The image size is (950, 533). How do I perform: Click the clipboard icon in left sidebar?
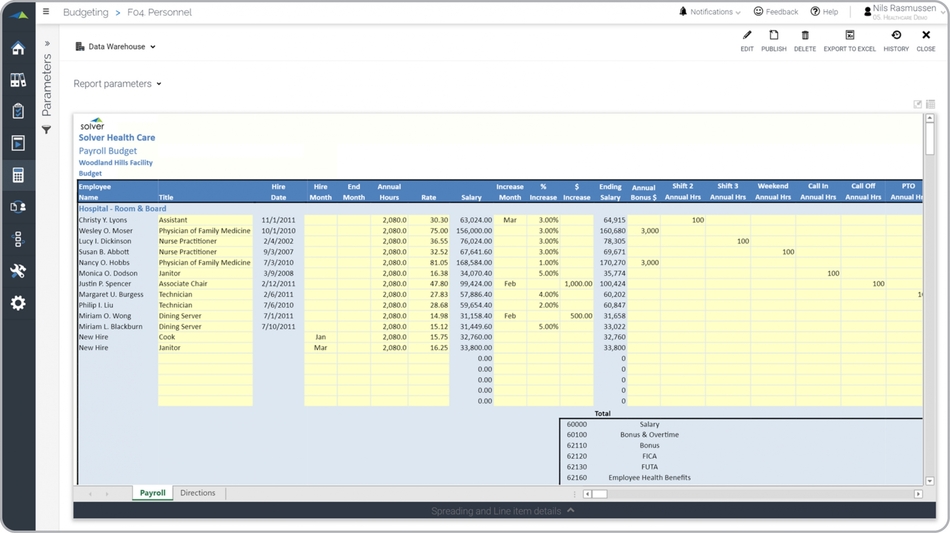(x=18, y=111)
